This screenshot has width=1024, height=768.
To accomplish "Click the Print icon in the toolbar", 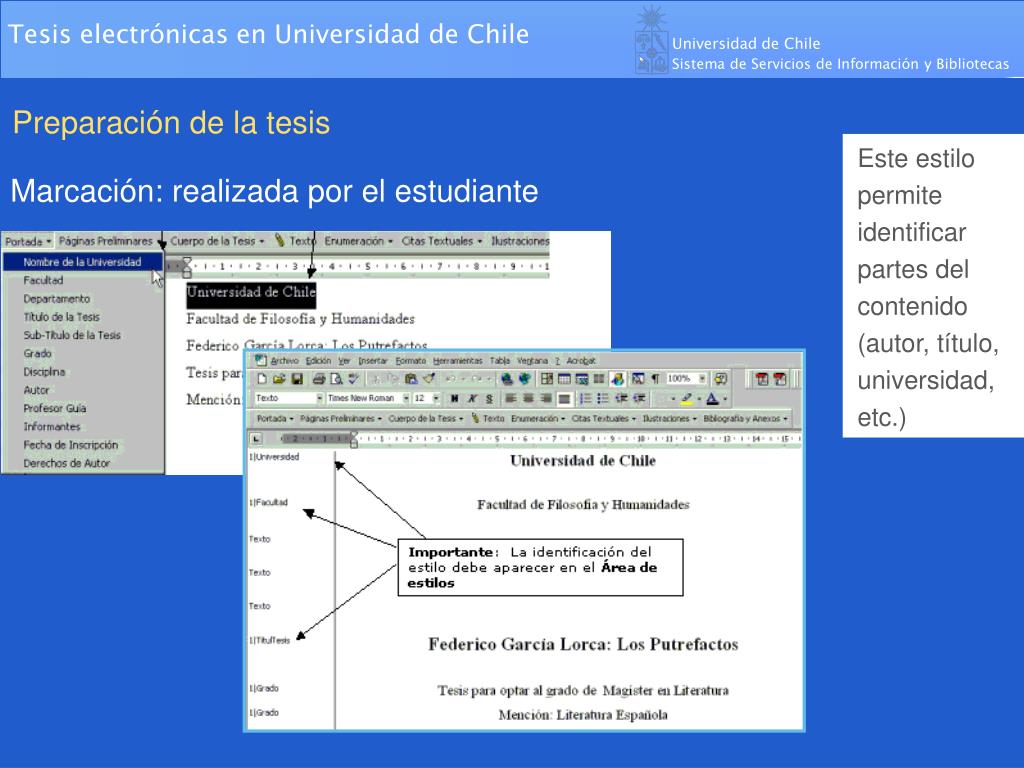I will pos(319,379).
